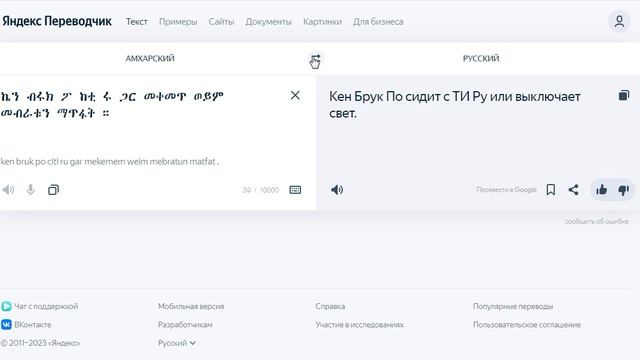
Task: Open Участие в исследованиях link
Action: coord(360,324)
